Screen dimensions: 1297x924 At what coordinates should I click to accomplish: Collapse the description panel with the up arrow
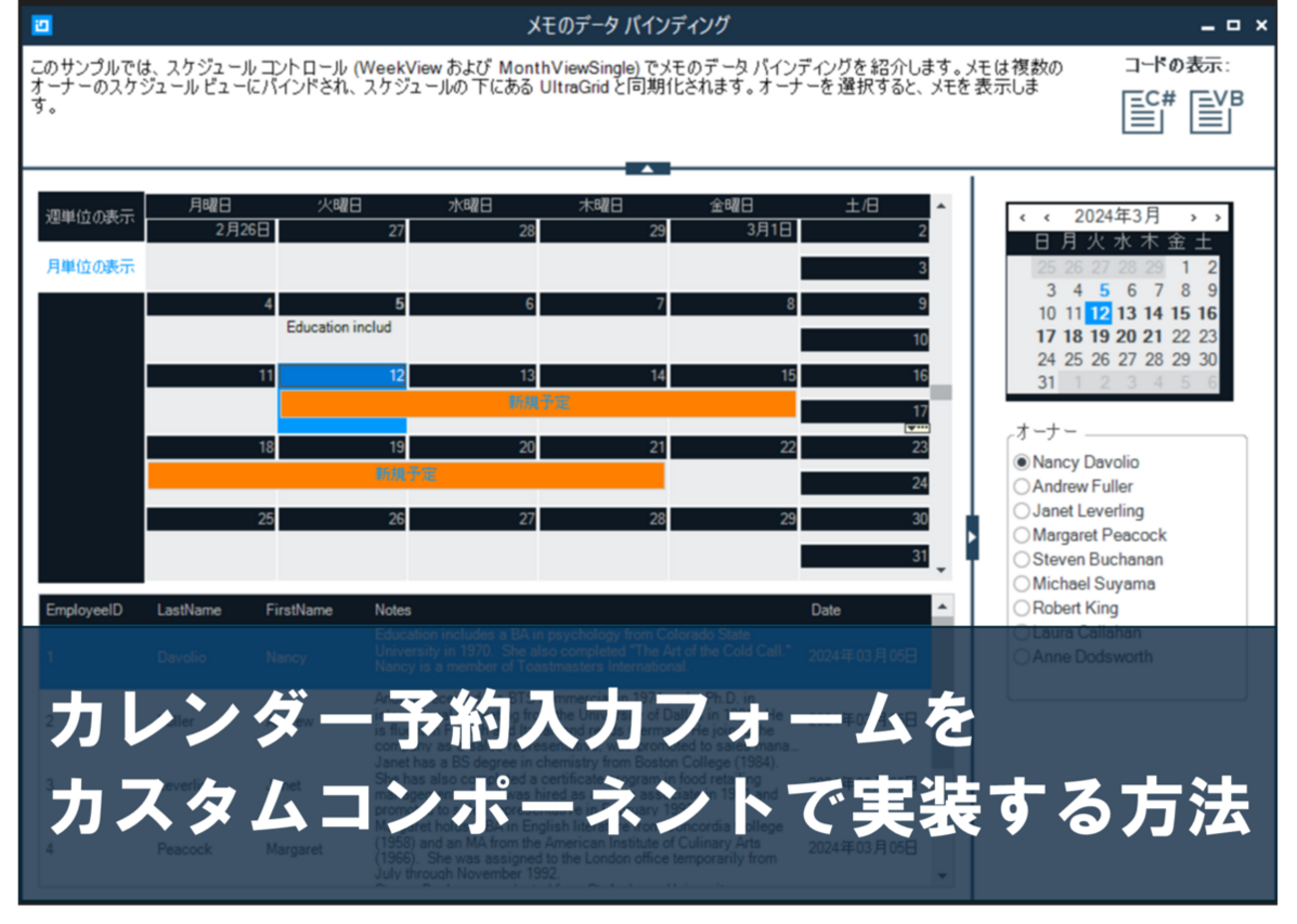(x=648, y=167)
